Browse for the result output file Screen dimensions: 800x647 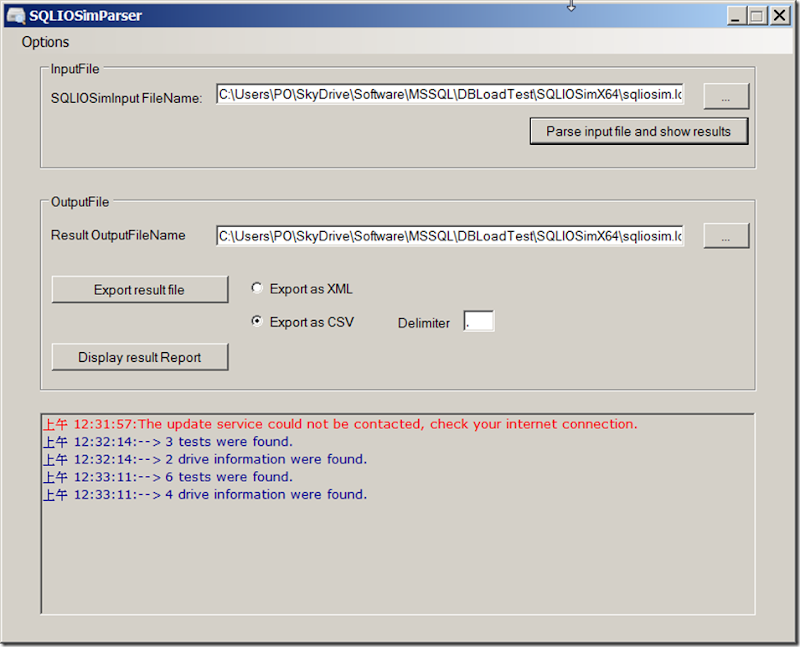[726, 236]
